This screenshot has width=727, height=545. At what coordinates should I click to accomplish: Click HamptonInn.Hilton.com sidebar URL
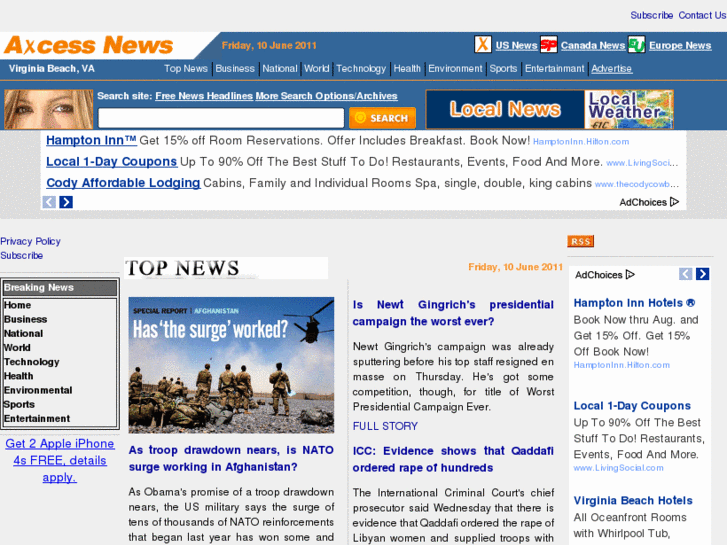pos(622,365)
